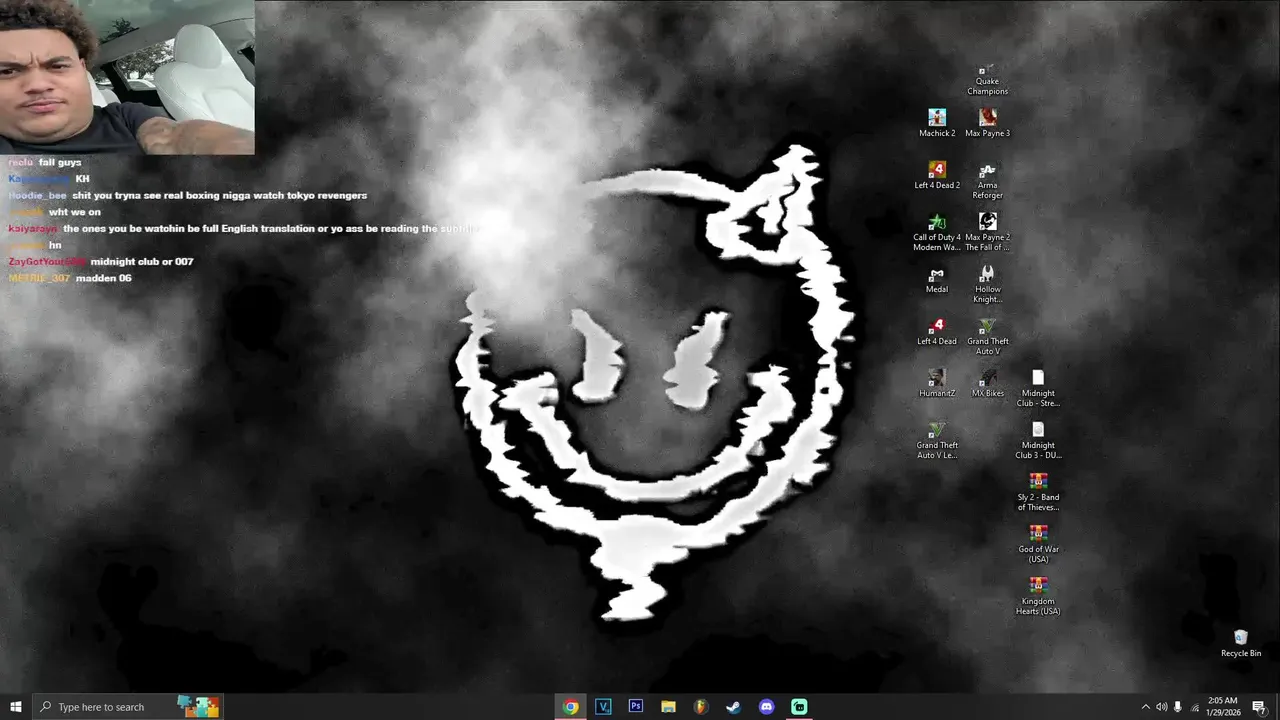Click the microphone tray icon
Viewport: 1280px width, 720px height.
[x=1178, y=707]
